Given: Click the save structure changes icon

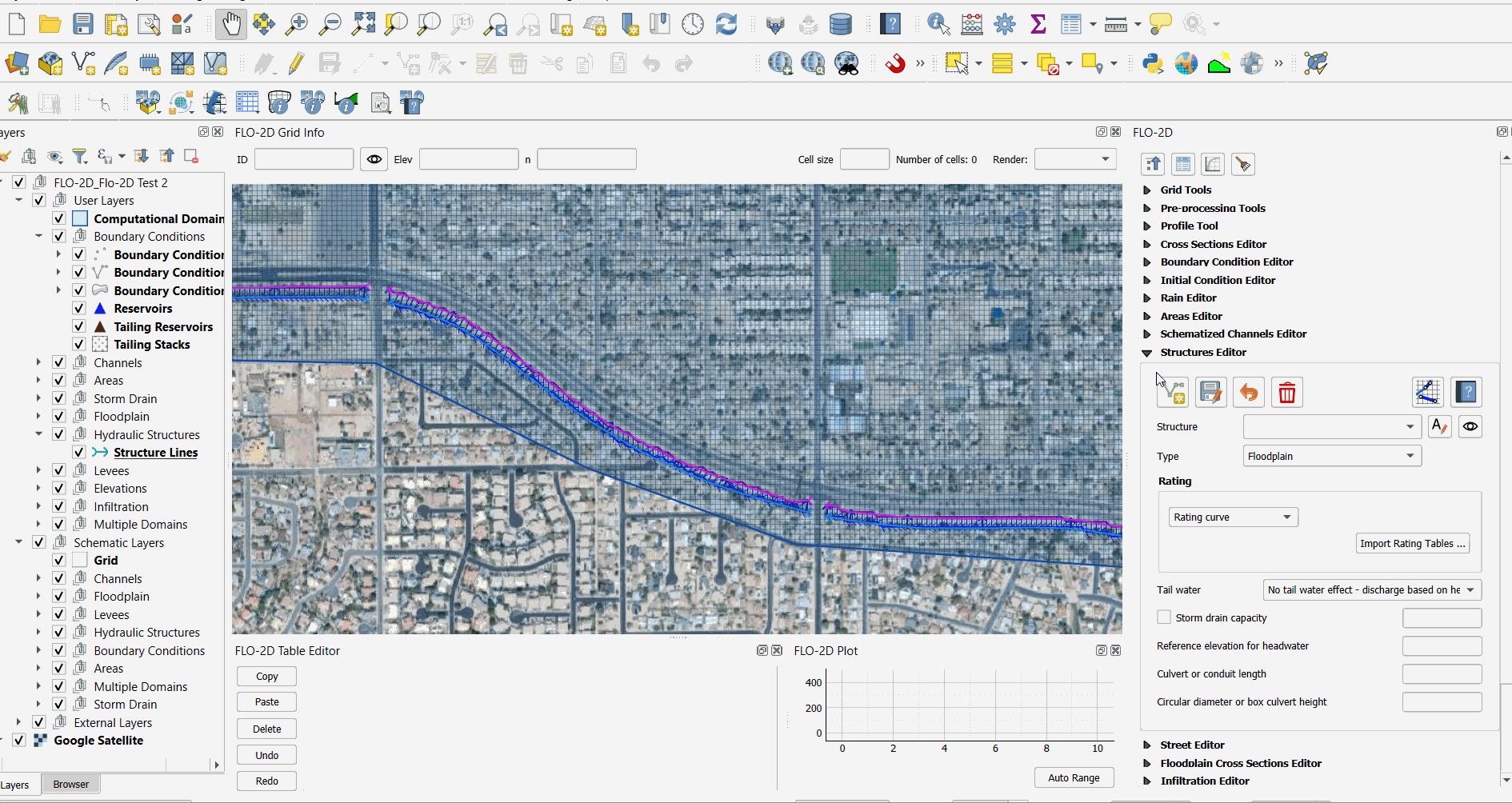Looking at the screenshot, I should coord(1210,393).
